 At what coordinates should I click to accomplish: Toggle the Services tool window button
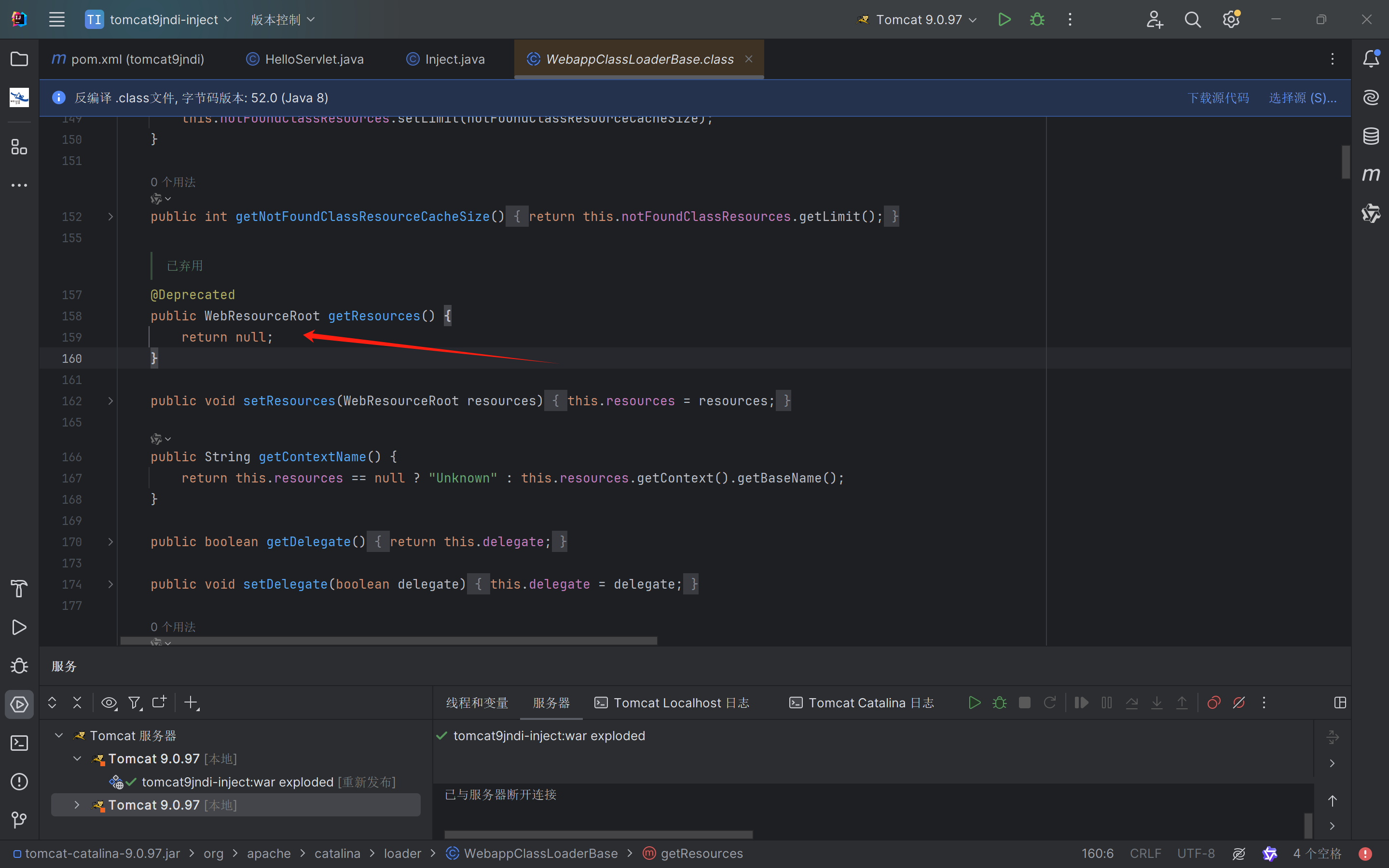click(19, 704)
